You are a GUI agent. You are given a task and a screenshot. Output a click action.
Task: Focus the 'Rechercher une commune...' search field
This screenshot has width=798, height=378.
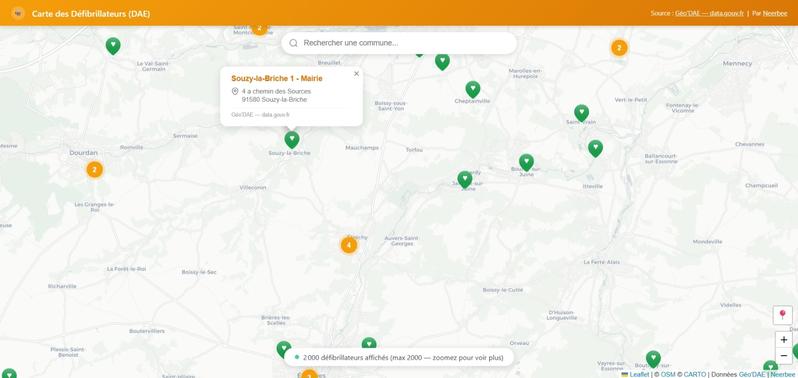click(399, 43)
